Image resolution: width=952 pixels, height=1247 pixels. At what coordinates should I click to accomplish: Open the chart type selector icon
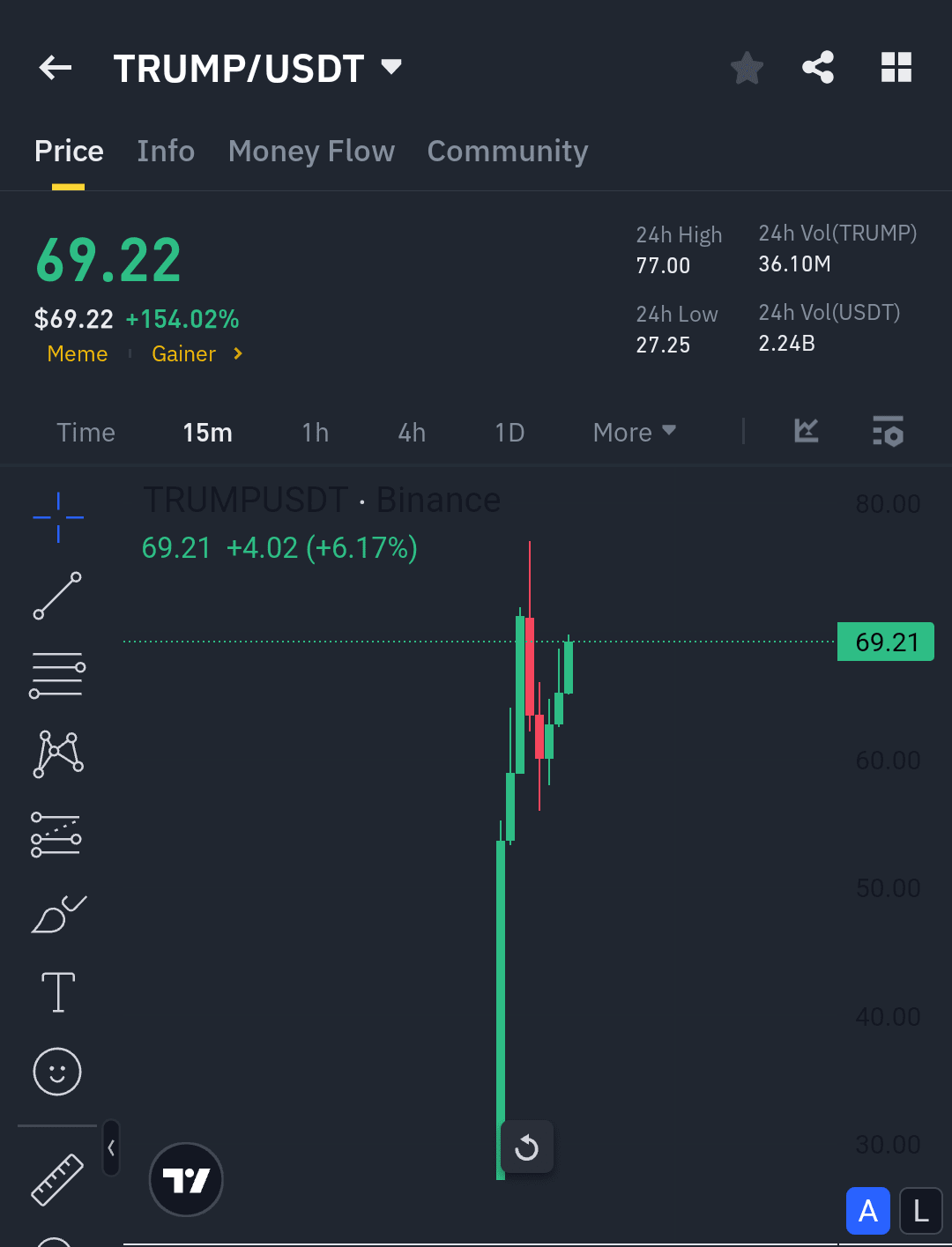805,432
